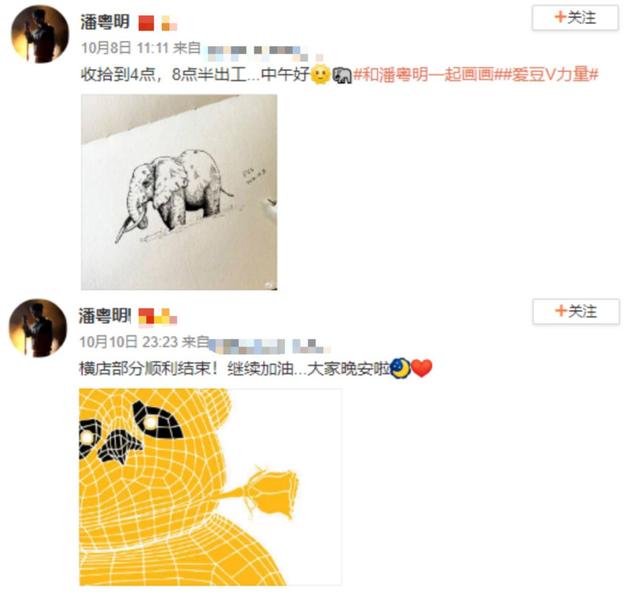
Task: Open timestamp 10月8日 11:11
Action: pyautogui.click(x=125, y=48)
